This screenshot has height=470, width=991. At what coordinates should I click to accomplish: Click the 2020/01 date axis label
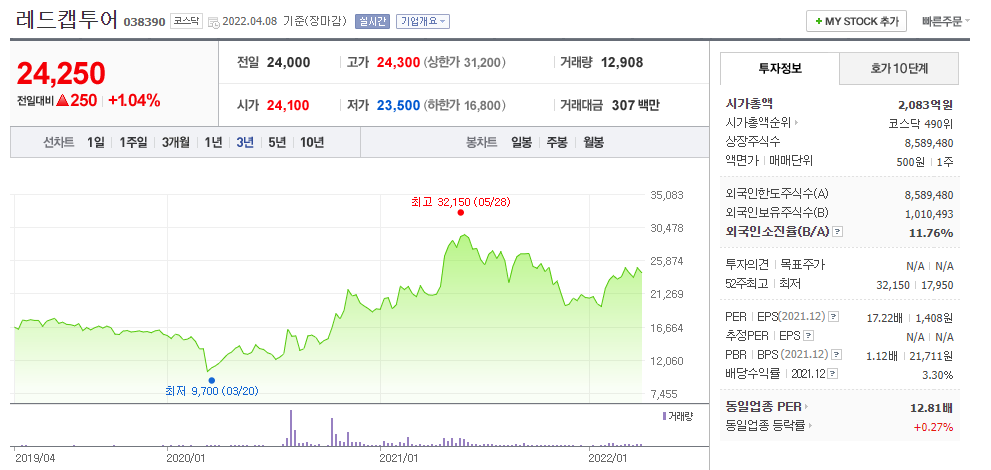(x=185, y=456)
